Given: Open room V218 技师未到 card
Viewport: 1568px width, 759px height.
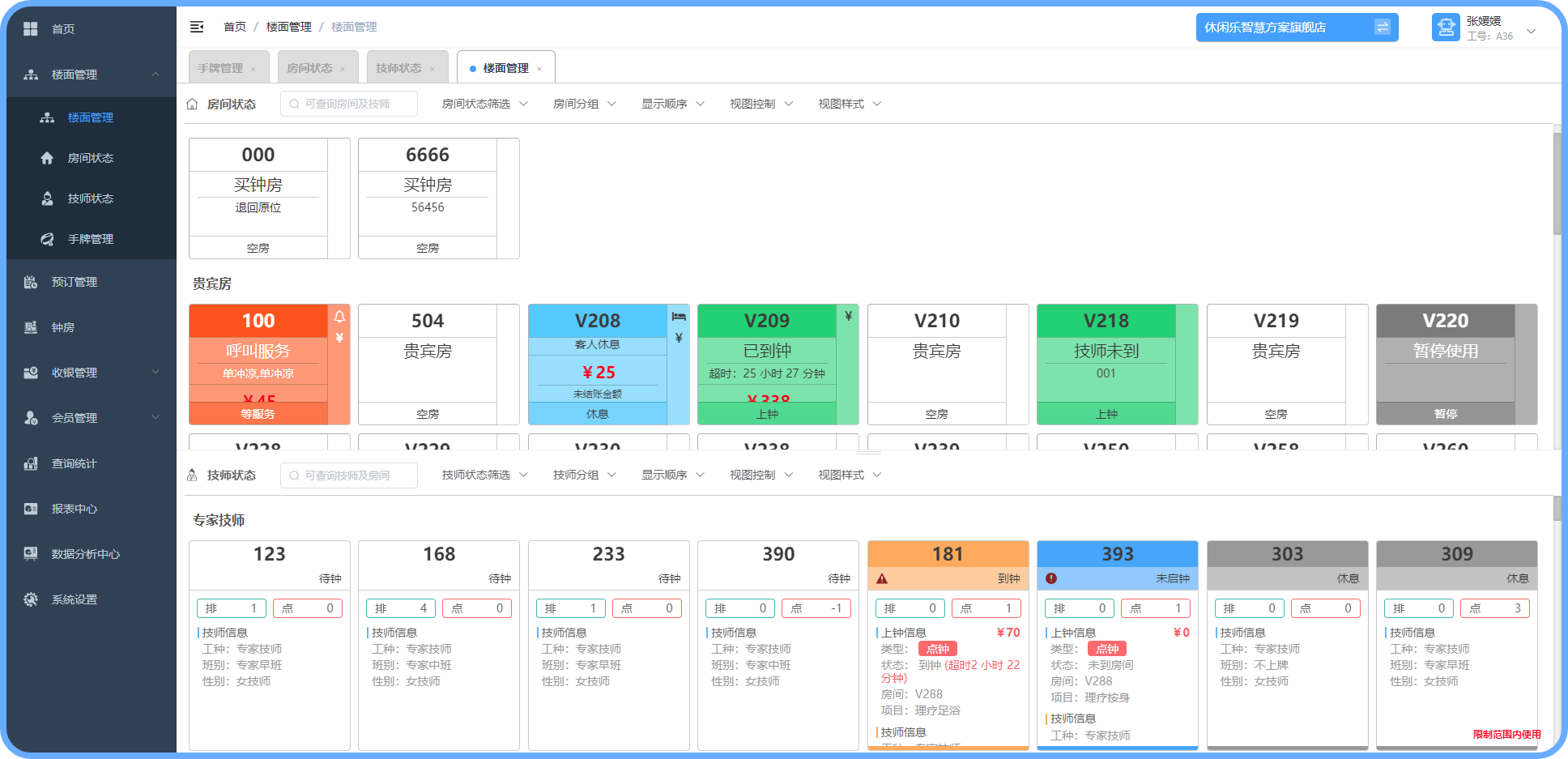Looking at the screenshot, I should 1118,365.
